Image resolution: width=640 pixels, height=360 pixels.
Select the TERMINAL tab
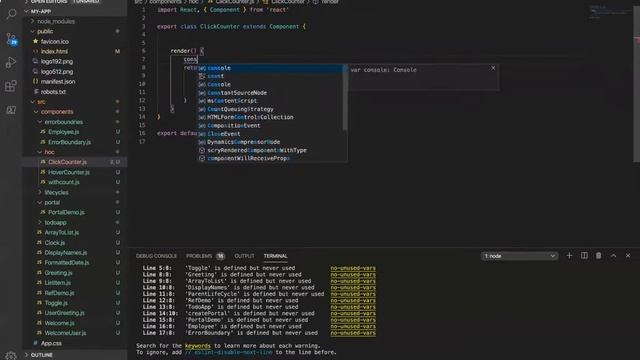click(x=276, y=256)
